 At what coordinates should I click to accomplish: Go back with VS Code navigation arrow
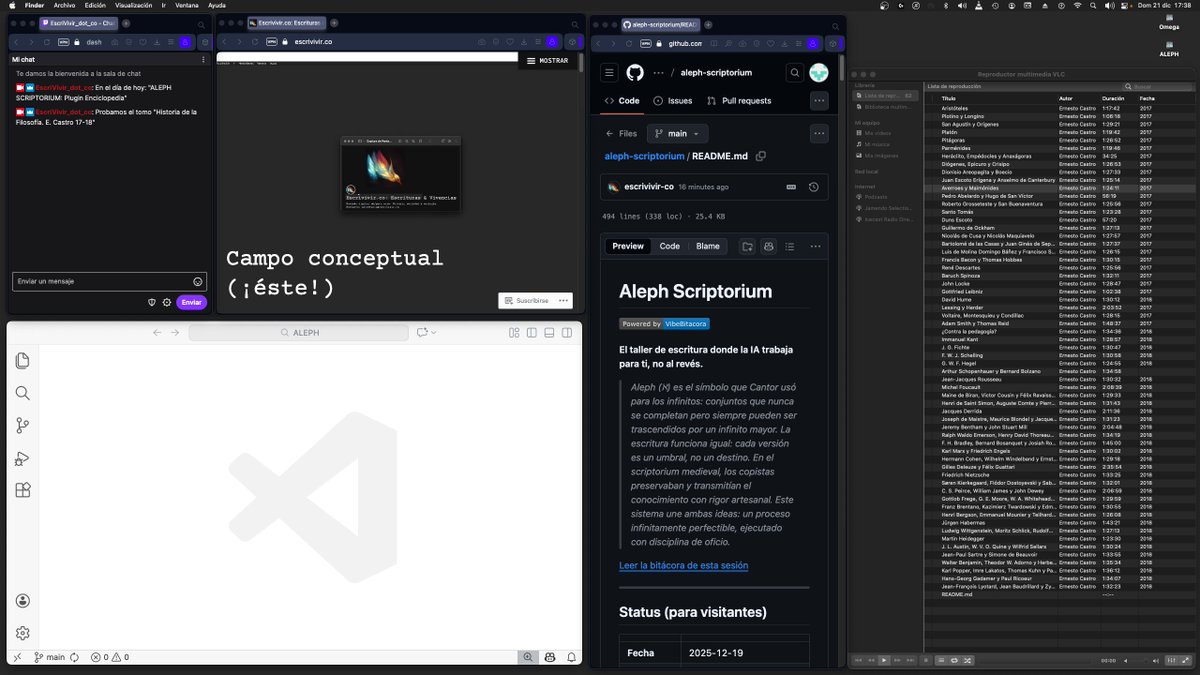(x=157, y=333)
